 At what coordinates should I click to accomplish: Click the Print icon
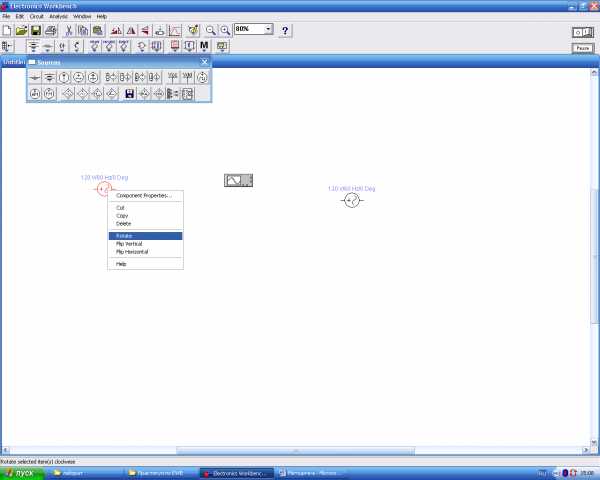[51, 30]
